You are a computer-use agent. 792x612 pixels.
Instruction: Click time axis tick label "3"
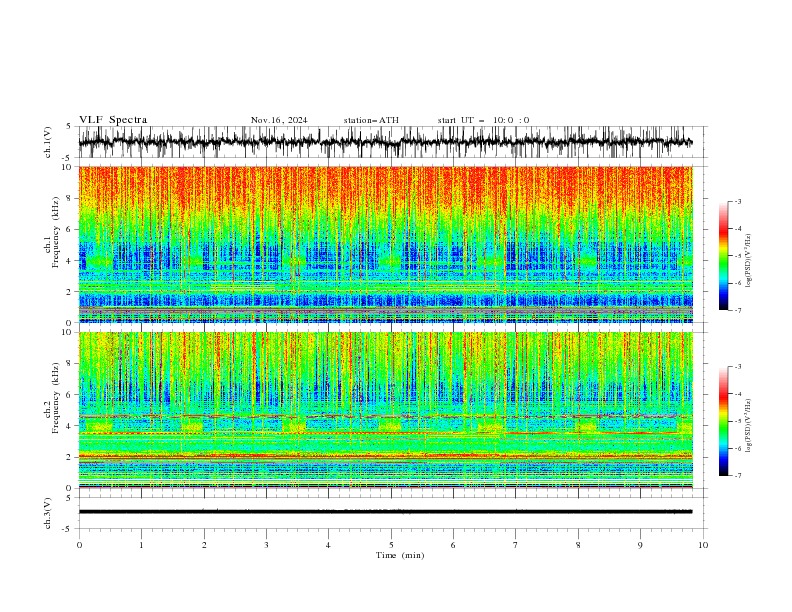pos(266,545)
